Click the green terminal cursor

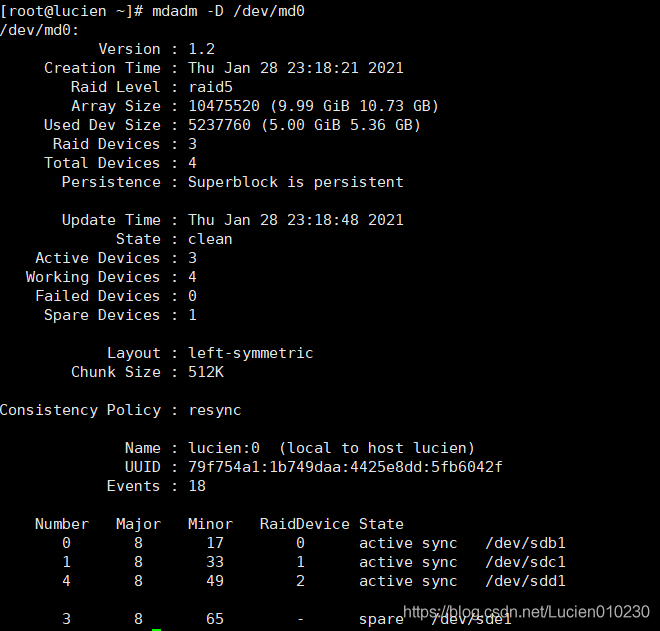coord(157,630)
